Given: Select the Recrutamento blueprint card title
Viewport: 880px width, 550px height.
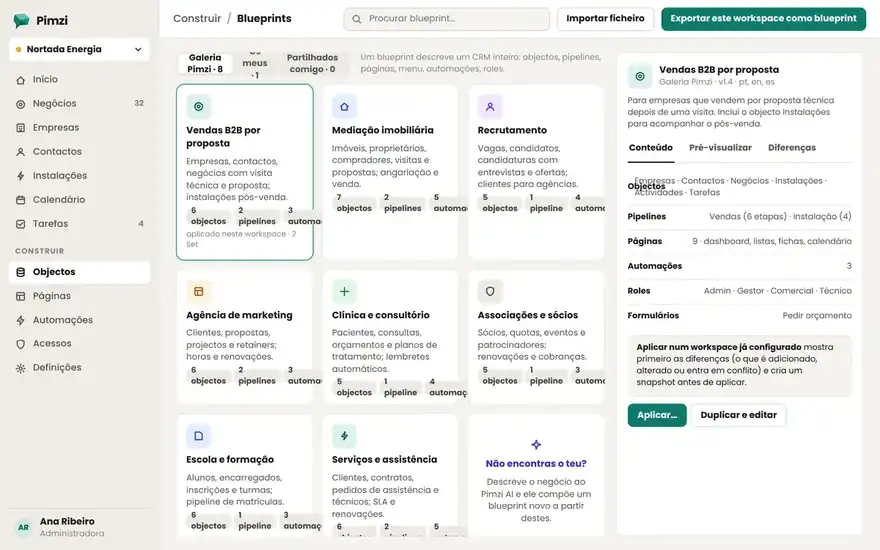Looking at the screenshot, I should coord(512,130).
